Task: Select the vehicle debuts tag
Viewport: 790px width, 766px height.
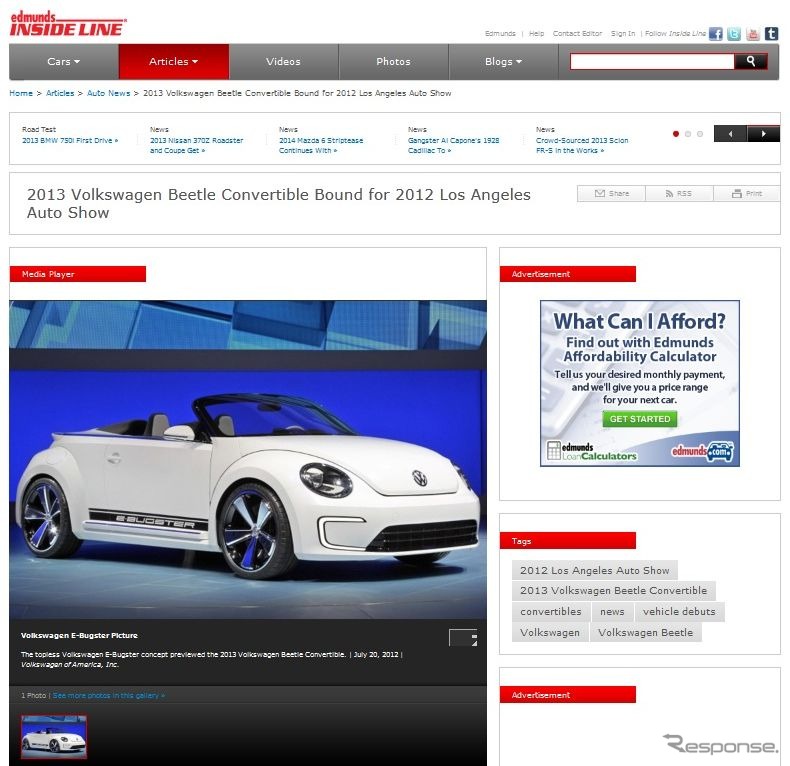Action: pos(679,612)
